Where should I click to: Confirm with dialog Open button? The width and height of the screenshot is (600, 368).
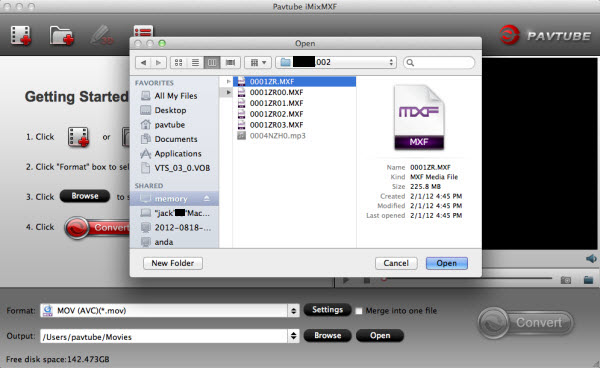pos(447,263)
